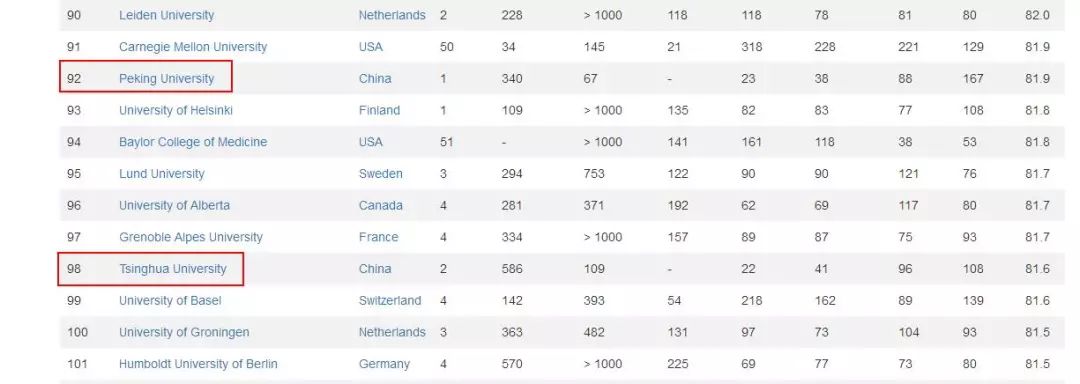Click the Peking University link

pyautogui.click(x=167, y=78)
